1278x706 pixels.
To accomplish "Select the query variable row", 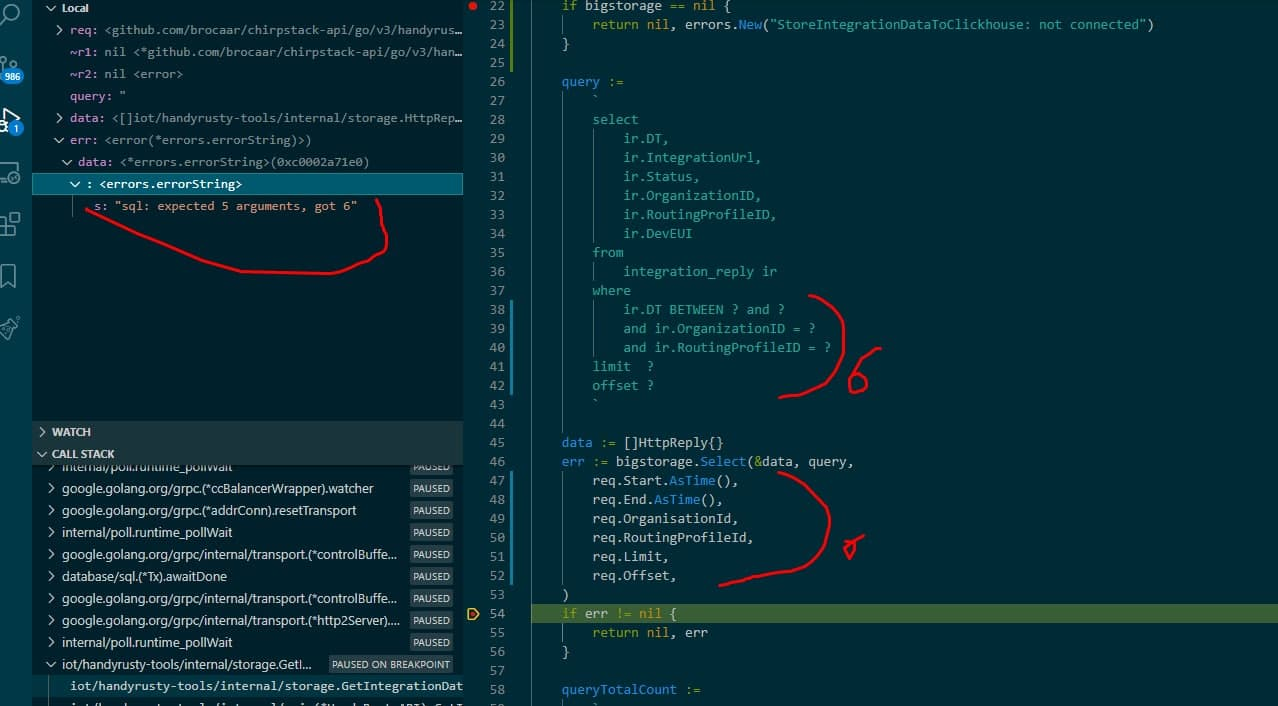I will [247, 96].
